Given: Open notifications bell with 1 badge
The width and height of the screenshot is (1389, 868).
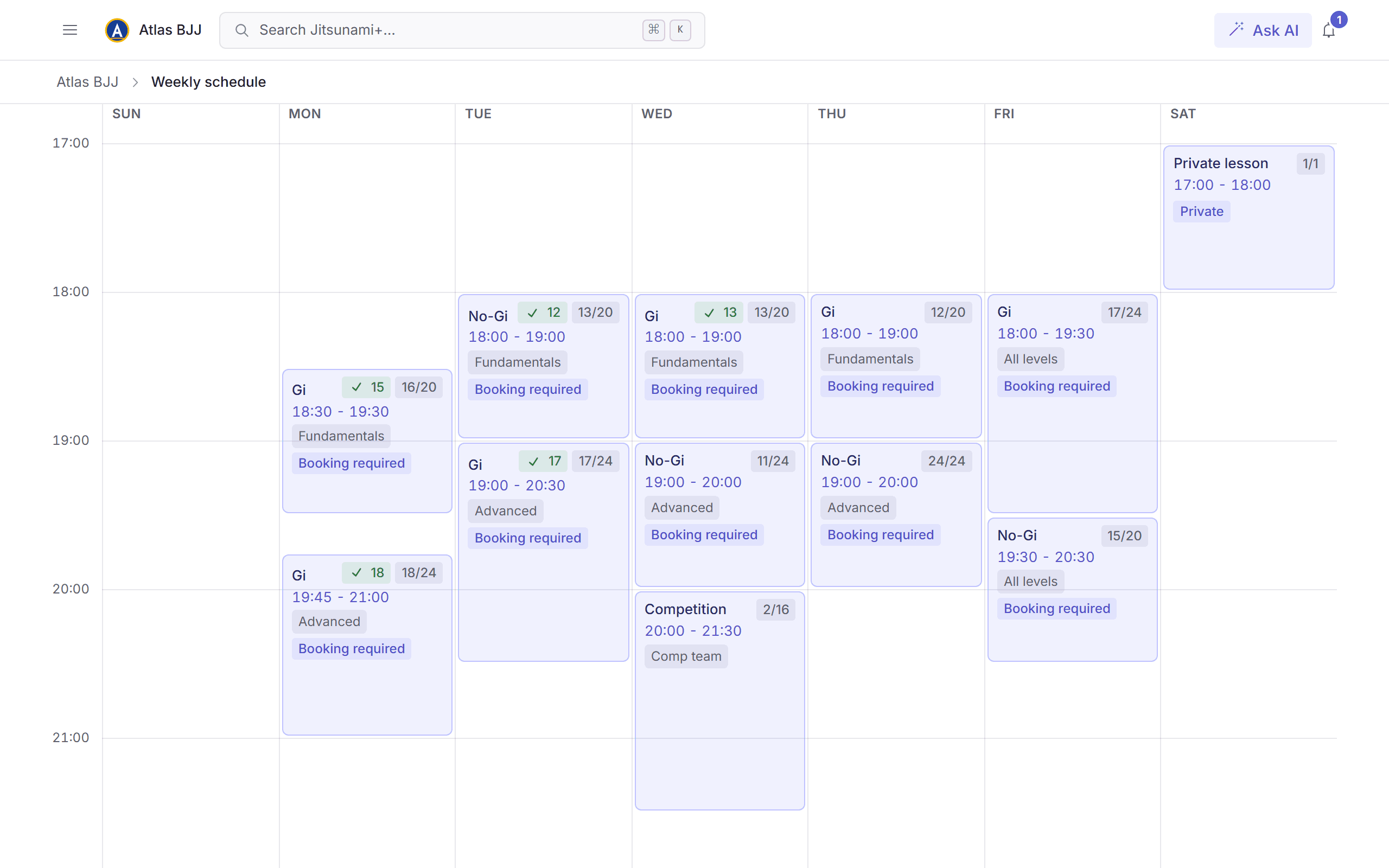Looking at the screenshot, I should pyautogui.click(x=1329, y=30).
